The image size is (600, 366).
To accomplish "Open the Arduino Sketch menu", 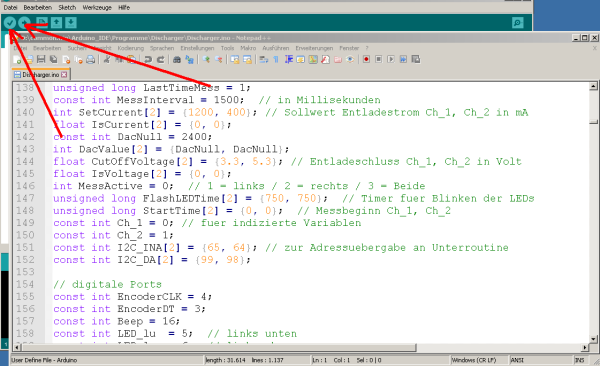I will [67, 8].
